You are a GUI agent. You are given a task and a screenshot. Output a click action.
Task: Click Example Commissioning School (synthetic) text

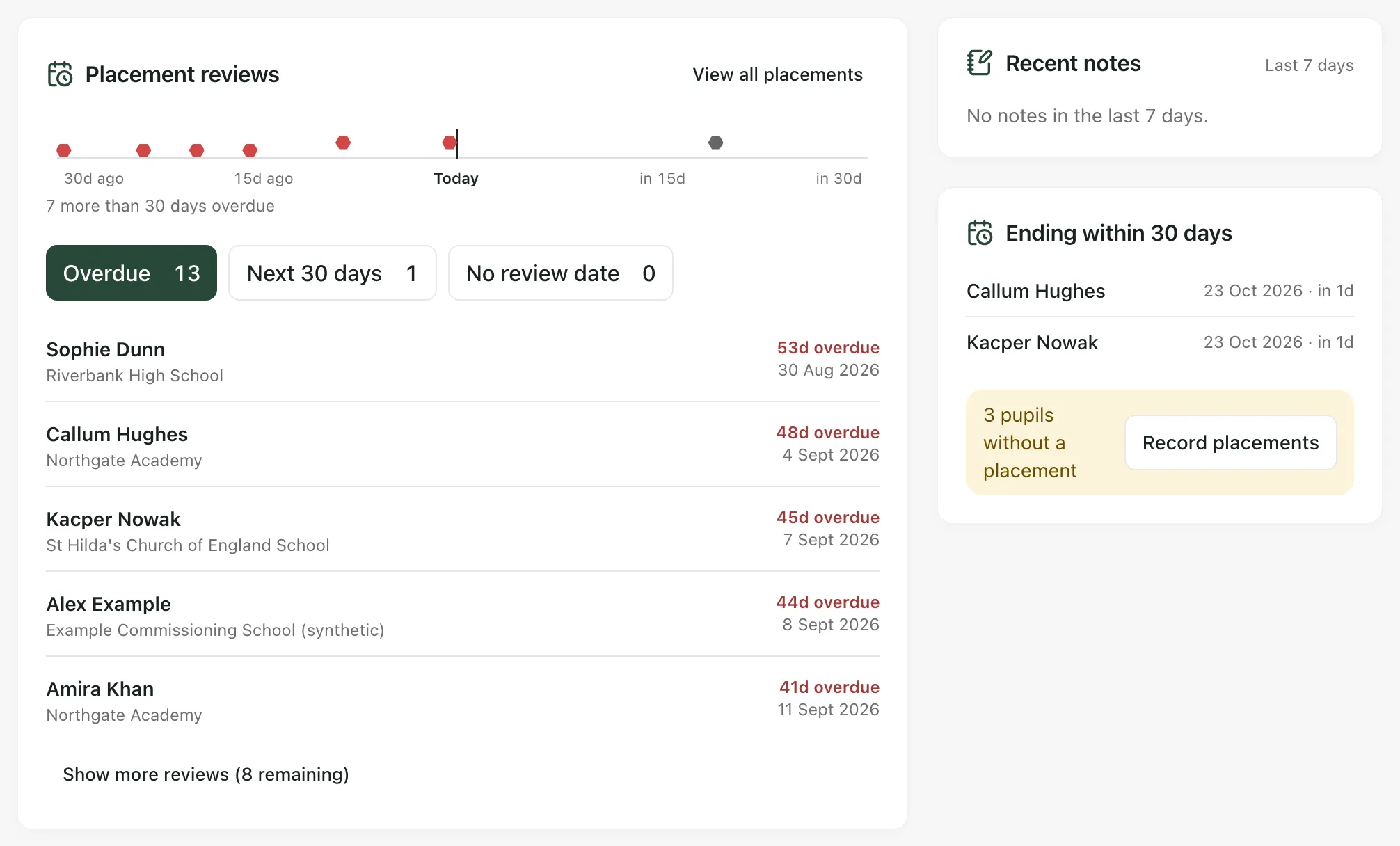(x=215, y=630)
